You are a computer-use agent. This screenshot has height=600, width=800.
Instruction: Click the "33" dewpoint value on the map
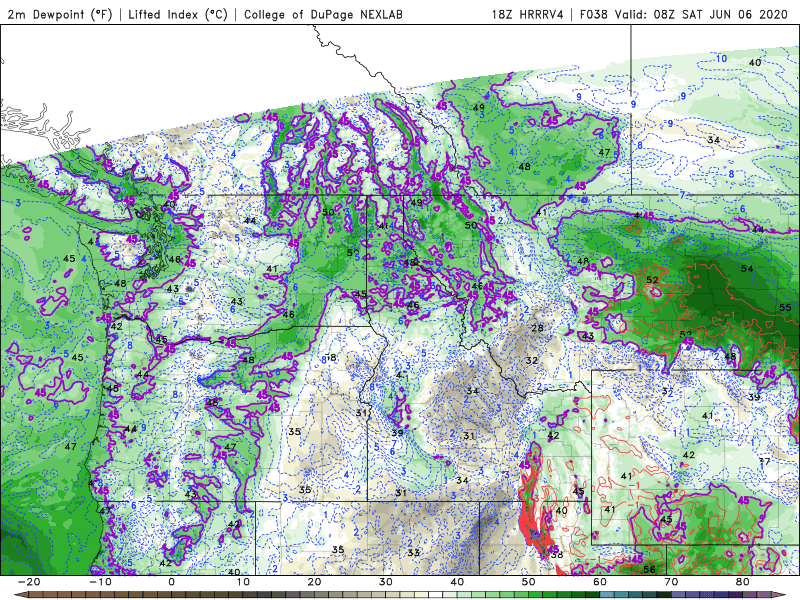click(414, 553)
